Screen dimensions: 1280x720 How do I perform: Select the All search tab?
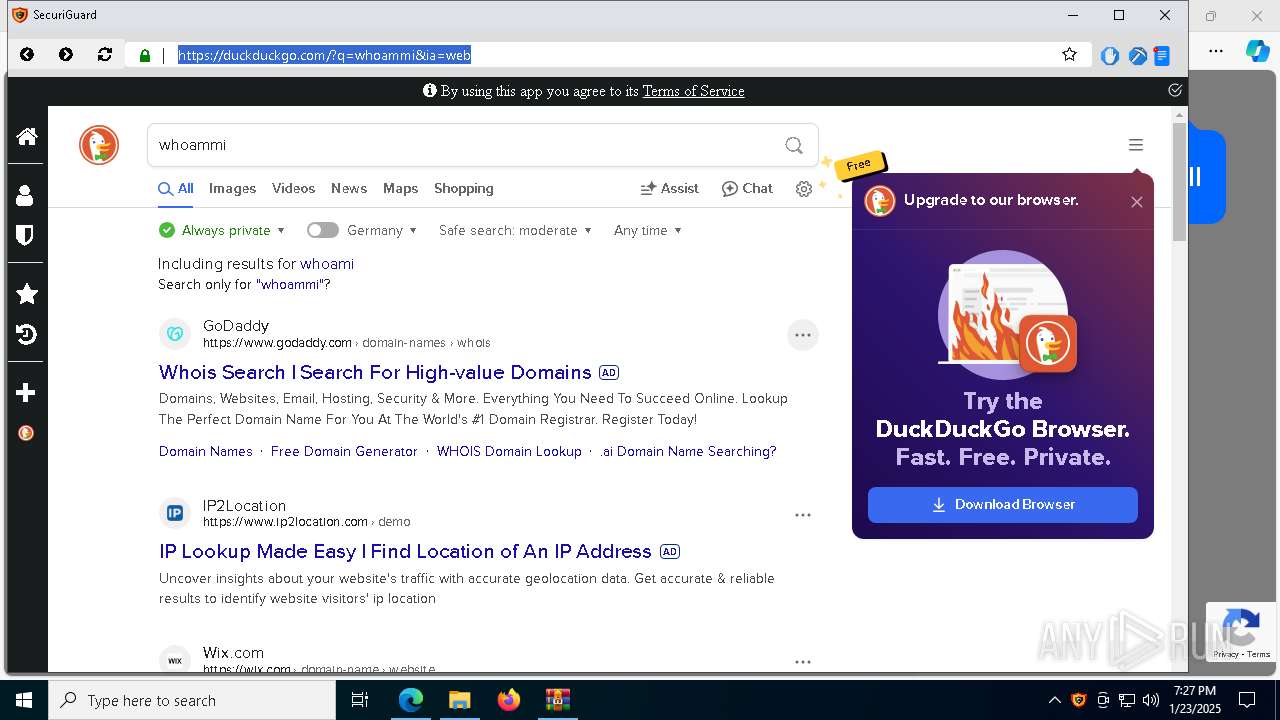click(176, 188)
